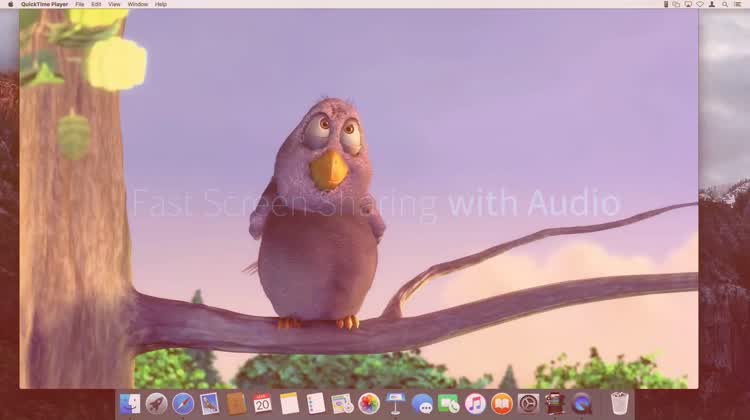Click QuickTime Player icon in Dock
The width and height of the screenshot is (750, 420).
coord(582,404)
